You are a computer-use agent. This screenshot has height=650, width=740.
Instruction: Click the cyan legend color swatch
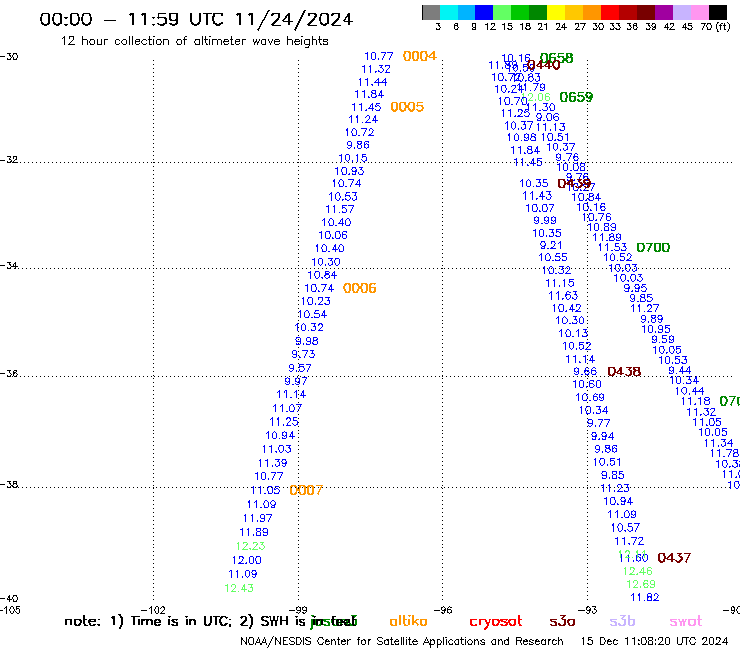449,12
